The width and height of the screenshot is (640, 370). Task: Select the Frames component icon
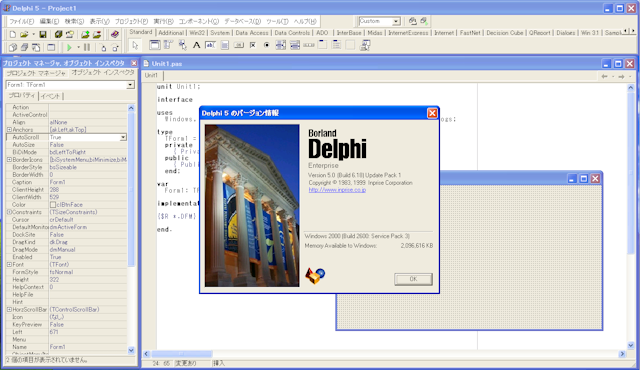(155, 45)
